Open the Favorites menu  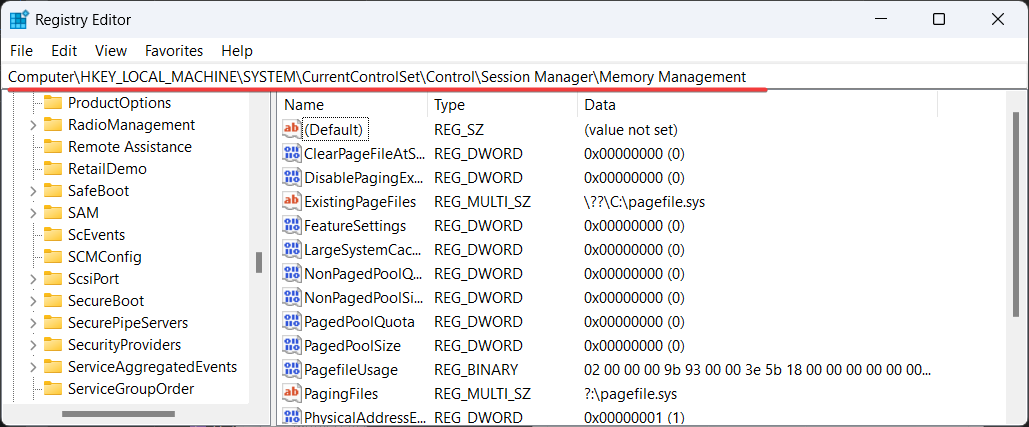click(x=174, y=51)
